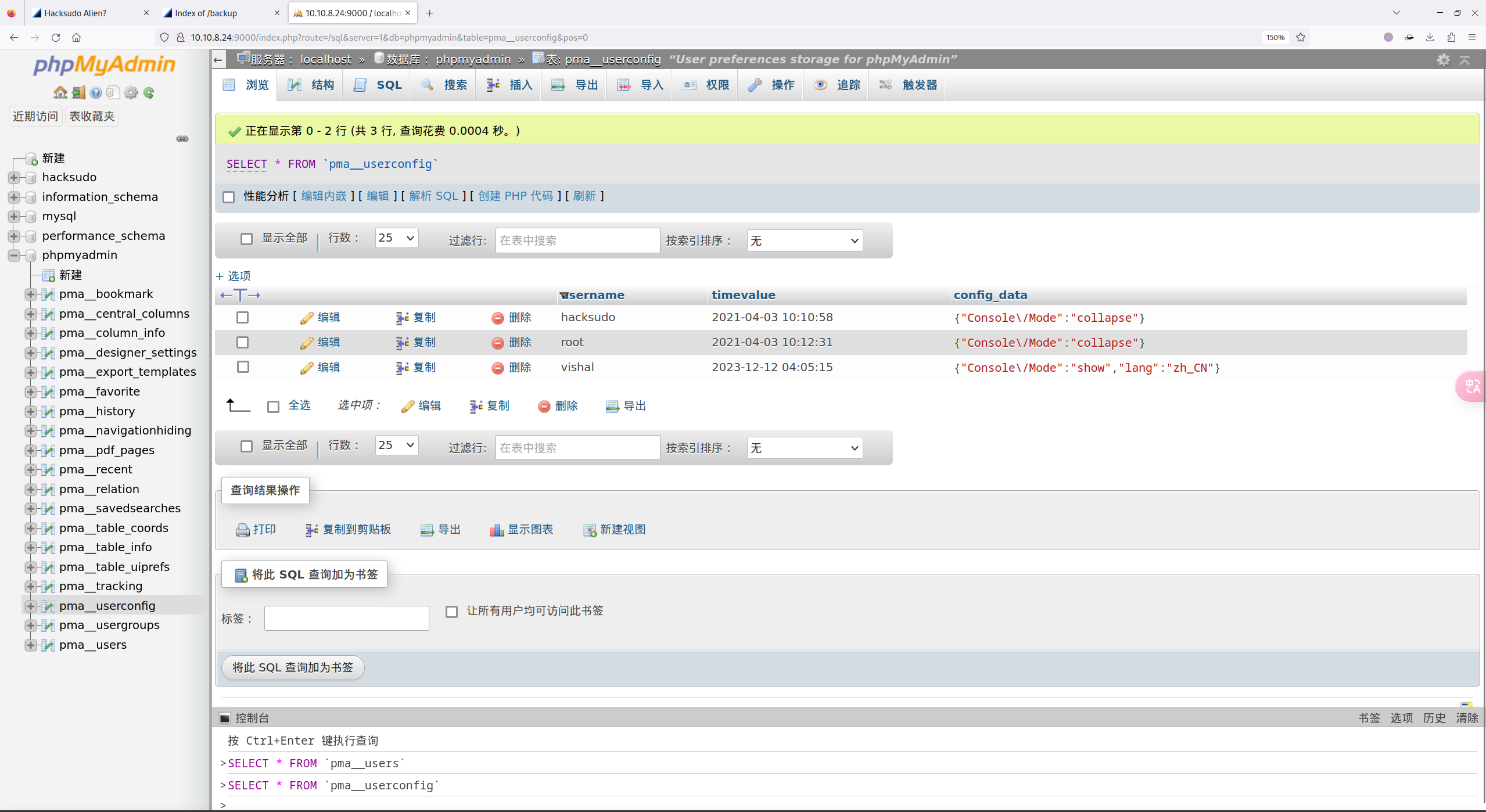
Task: Click the top 过滤行 search input field
Action: coord(577,240)
